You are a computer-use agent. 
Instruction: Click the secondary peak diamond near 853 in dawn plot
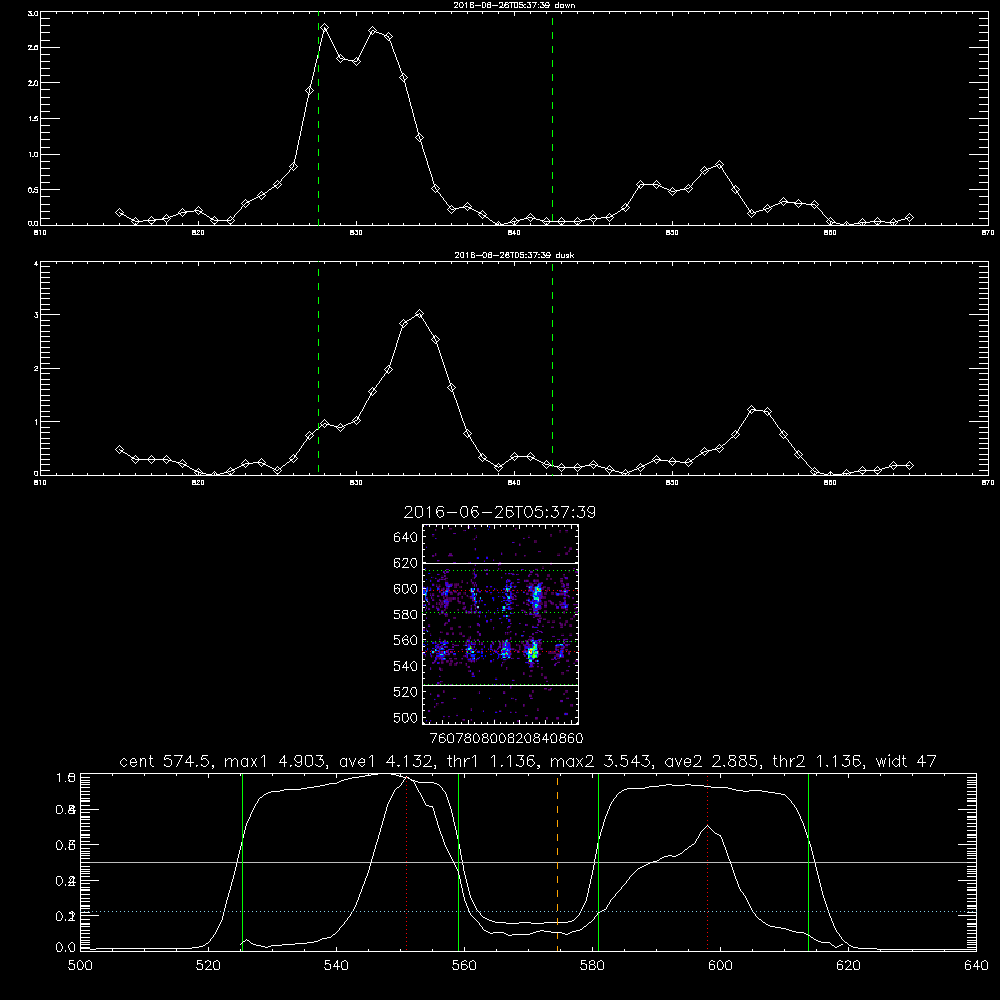pos(719,165)
